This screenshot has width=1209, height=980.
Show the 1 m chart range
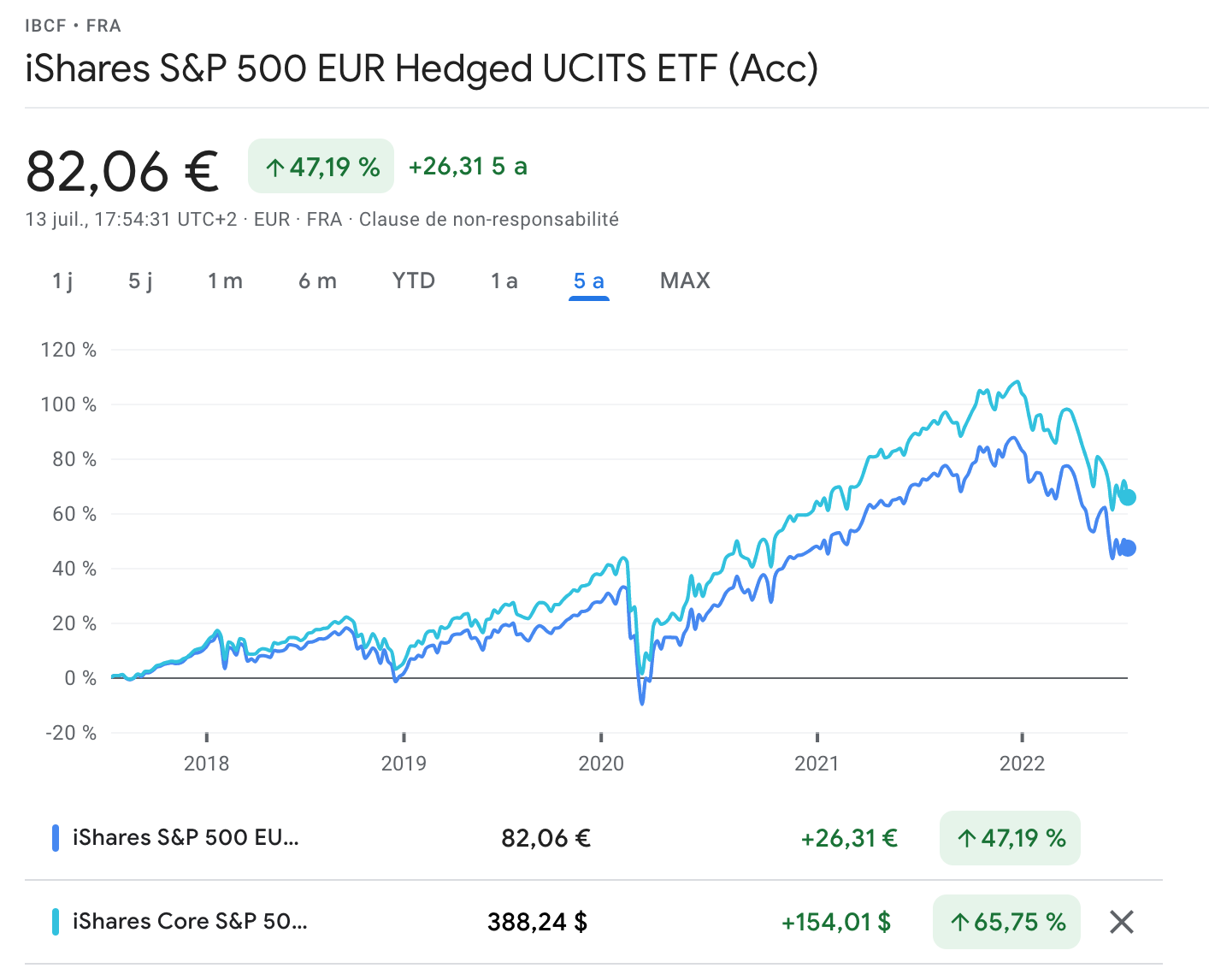(x=225, y=281)
